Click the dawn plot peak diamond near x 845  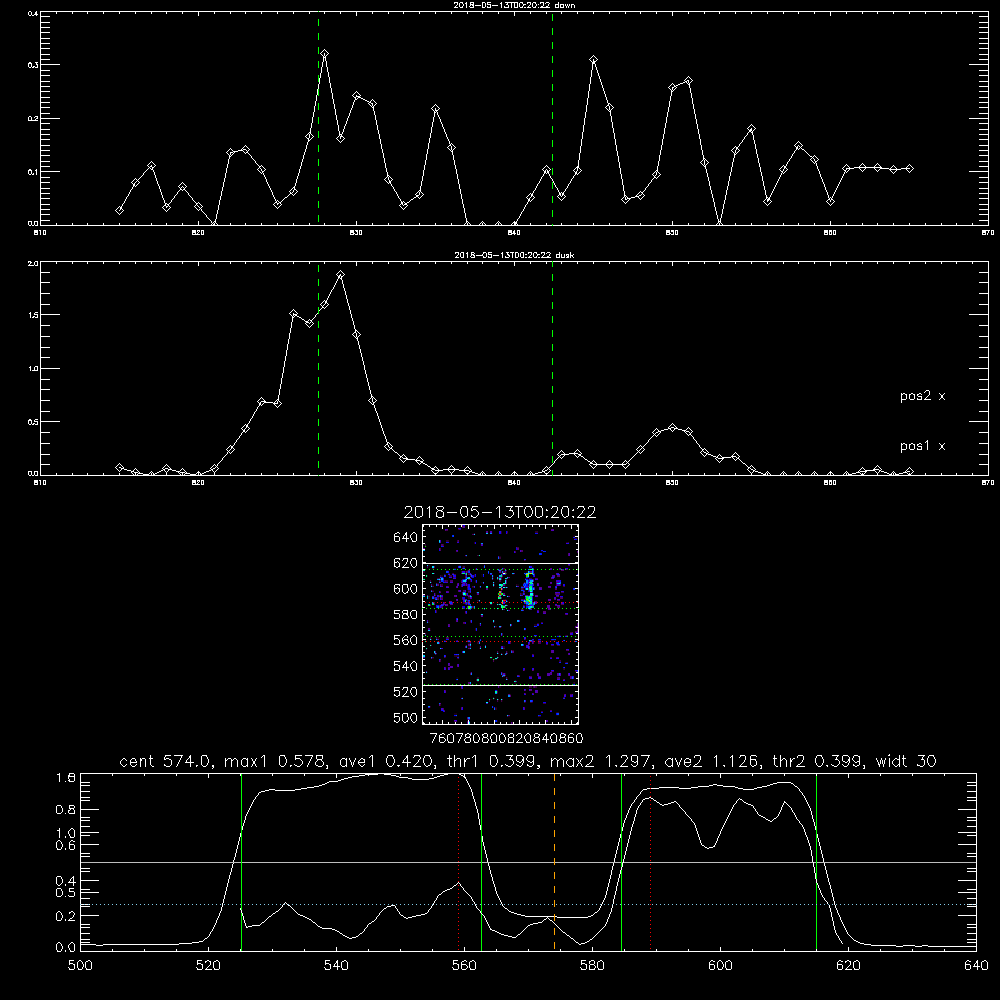[x=594, y=60]
